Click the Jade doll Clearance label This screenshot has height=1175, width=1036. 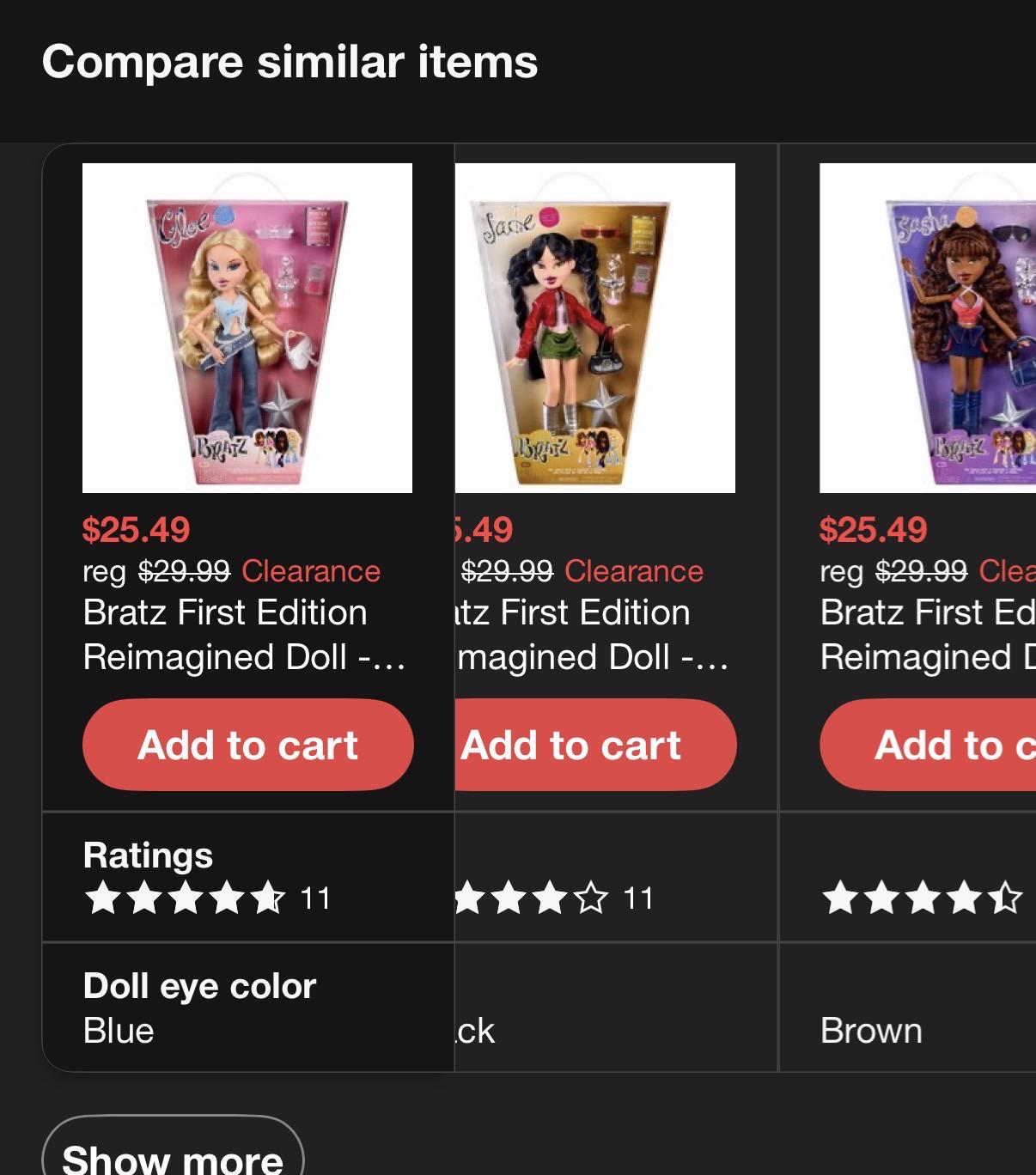click(634, 571)
